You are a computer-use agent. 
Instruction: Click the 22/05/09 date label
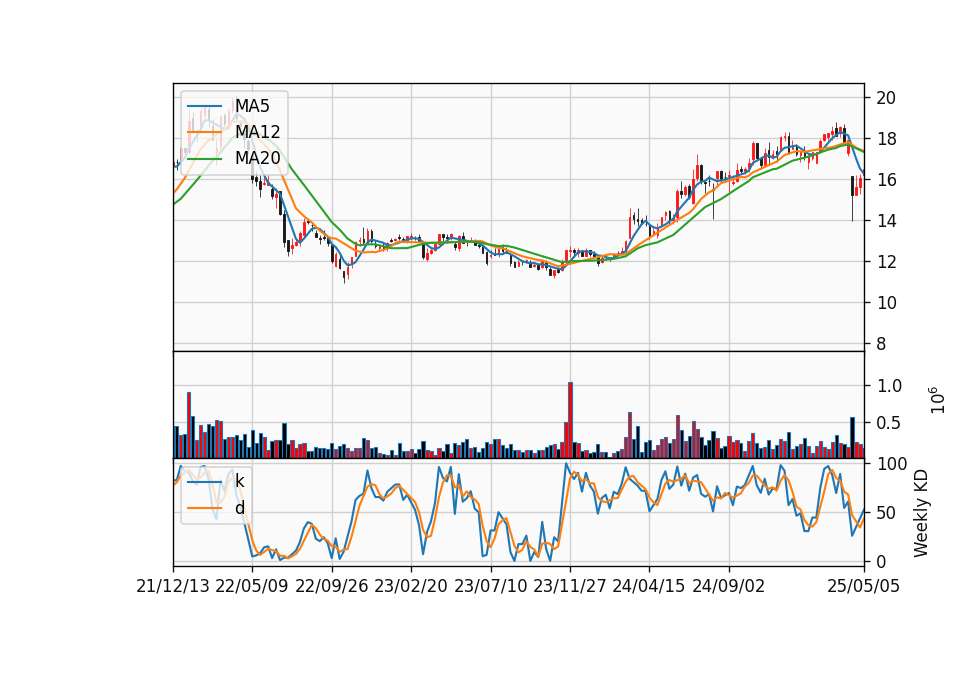pos(252,586)
